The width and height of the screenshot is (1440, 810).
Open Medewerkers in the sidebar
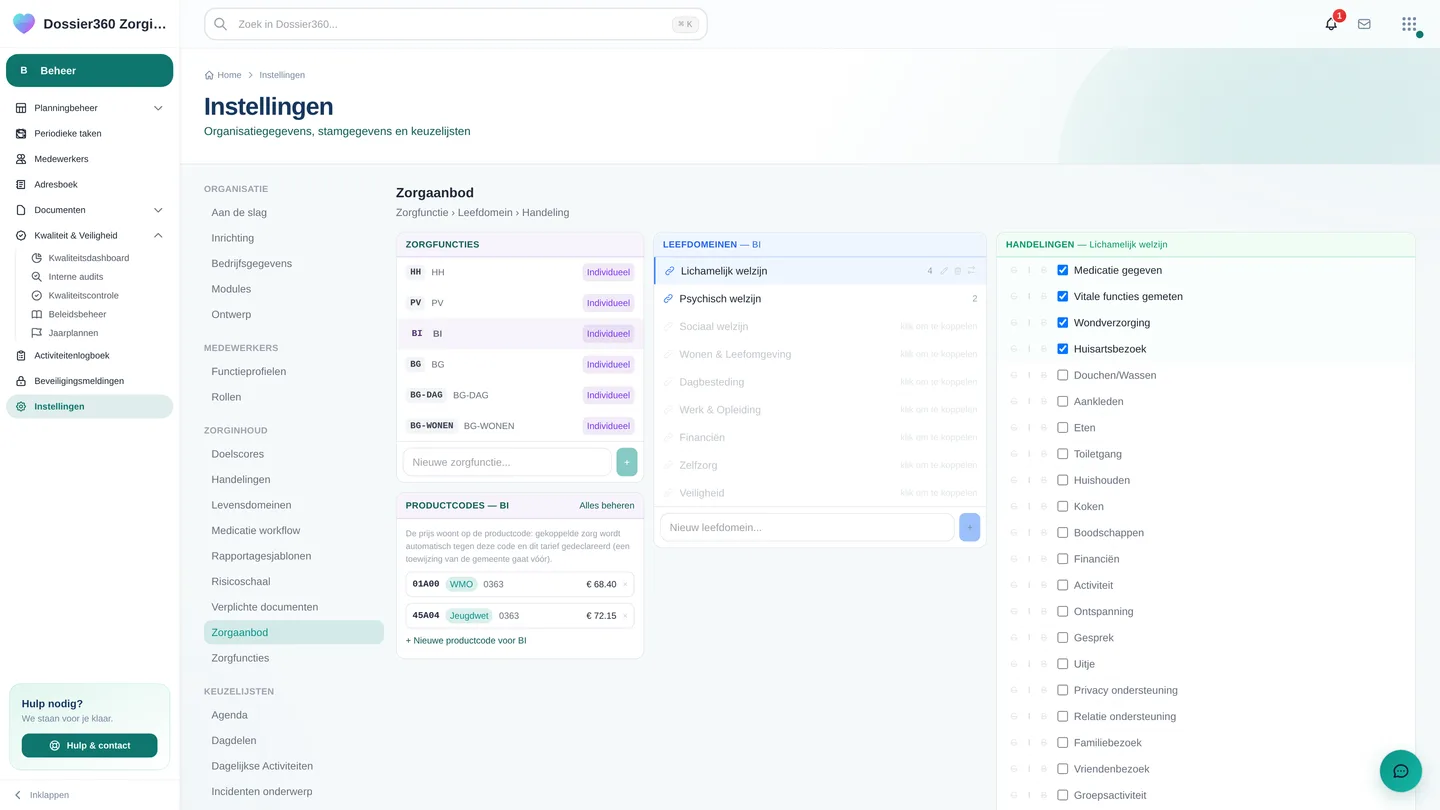click(x=89, y=159)
